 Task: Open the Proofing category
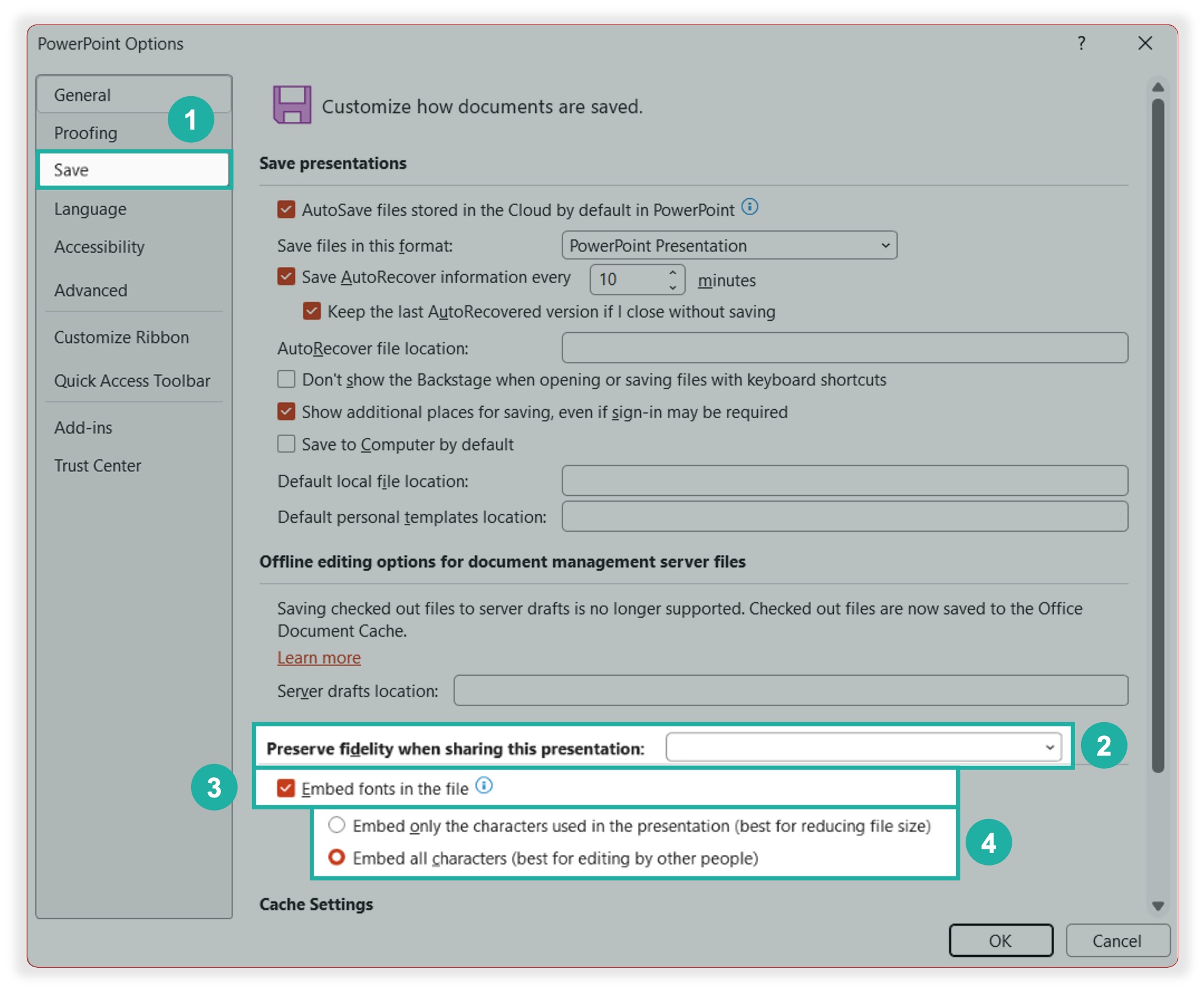click(x=134, y=133)
